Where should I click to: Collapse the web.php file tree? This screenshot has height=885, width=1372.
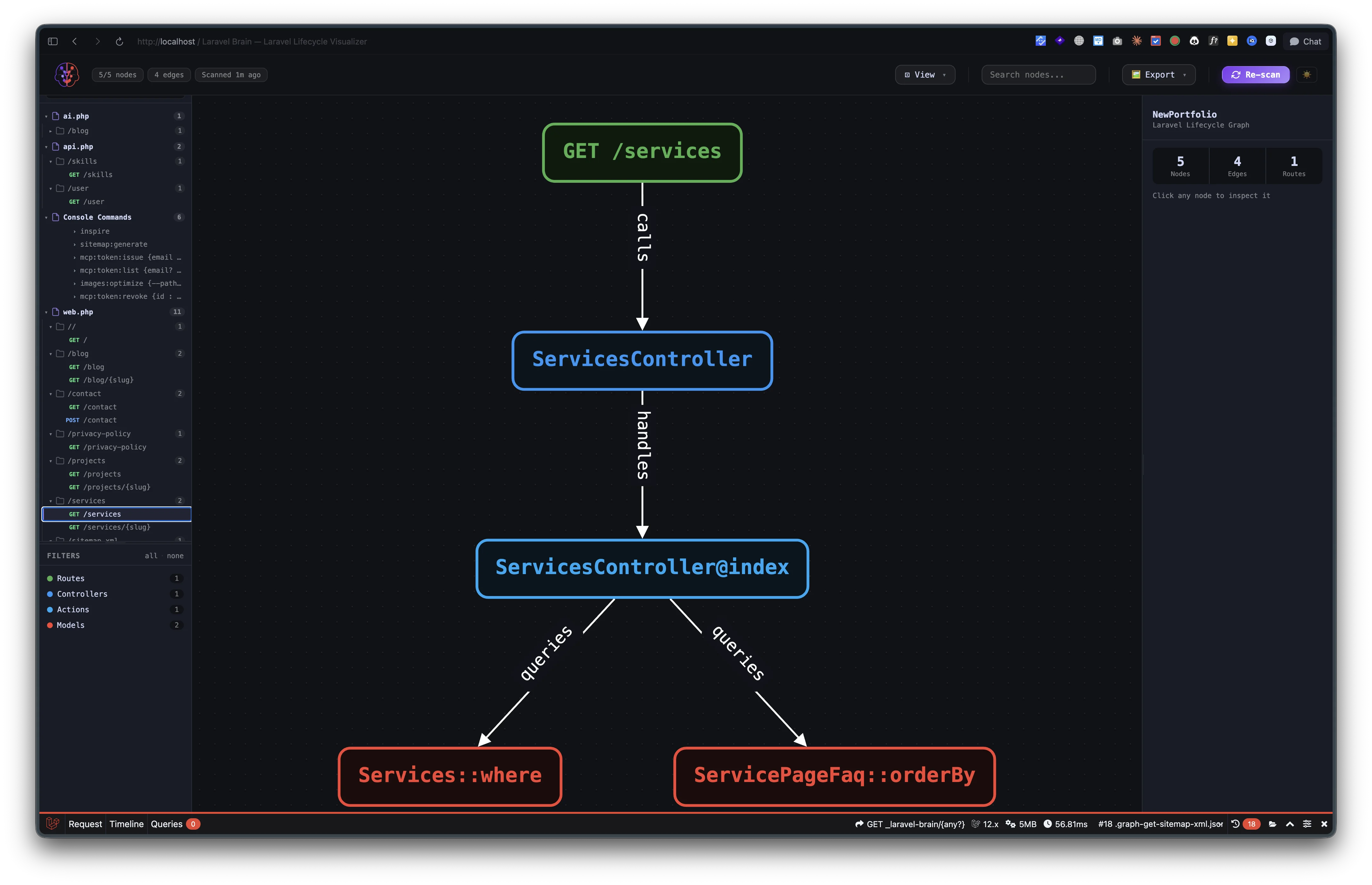(x=115, y=312)
